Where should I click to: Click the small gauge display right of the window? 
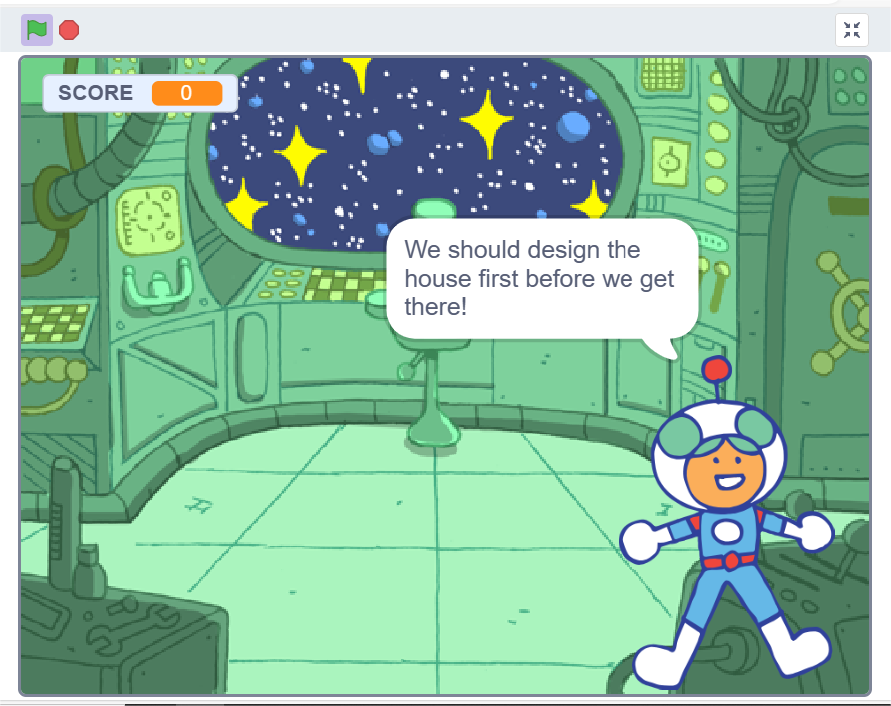point(669,160)
